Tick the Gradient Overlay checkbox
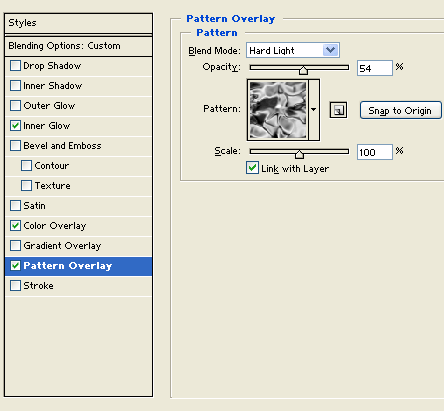The image size is (444, 411). [x=15, y=246]
